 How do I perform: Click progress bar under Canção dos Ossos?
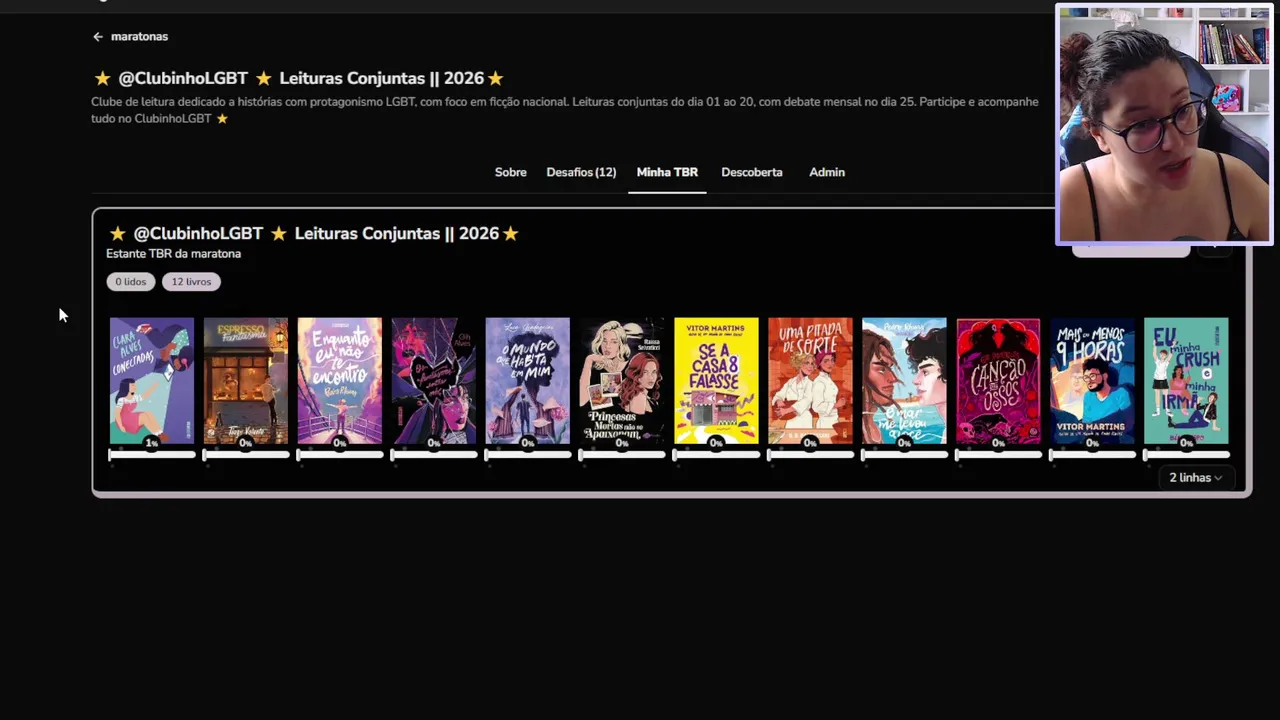[998, 455]
